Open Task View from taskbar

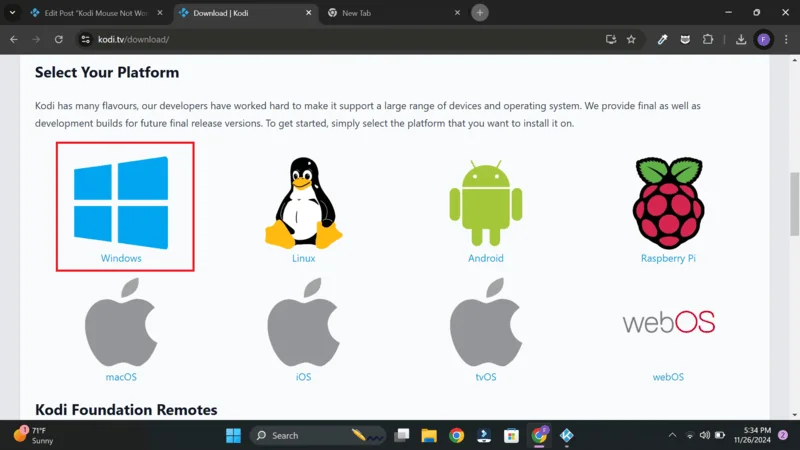402,435
